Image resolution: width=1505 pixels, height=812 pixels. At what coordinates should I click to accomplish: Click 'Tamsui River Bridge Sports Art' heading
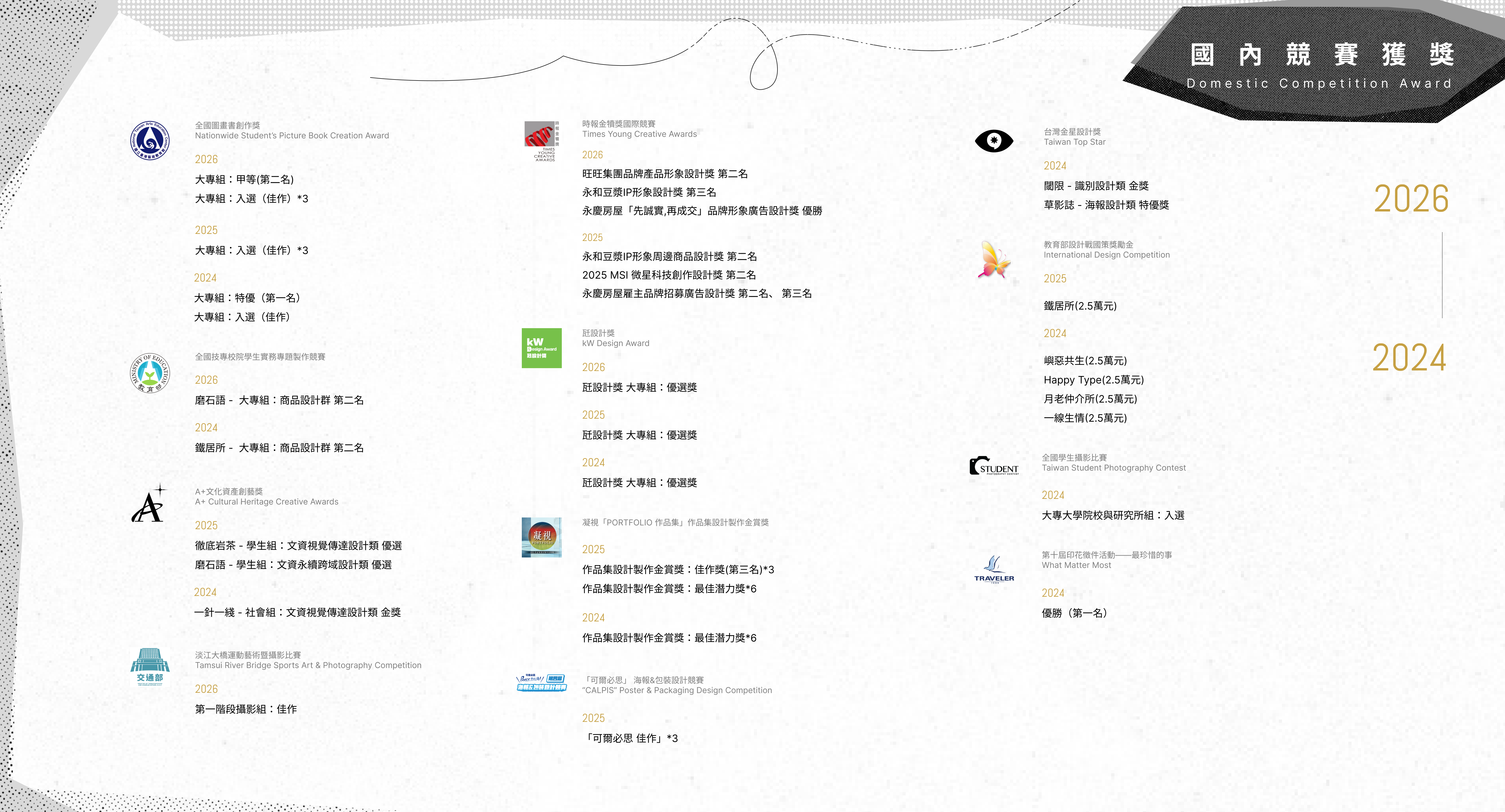coord(308,665)
